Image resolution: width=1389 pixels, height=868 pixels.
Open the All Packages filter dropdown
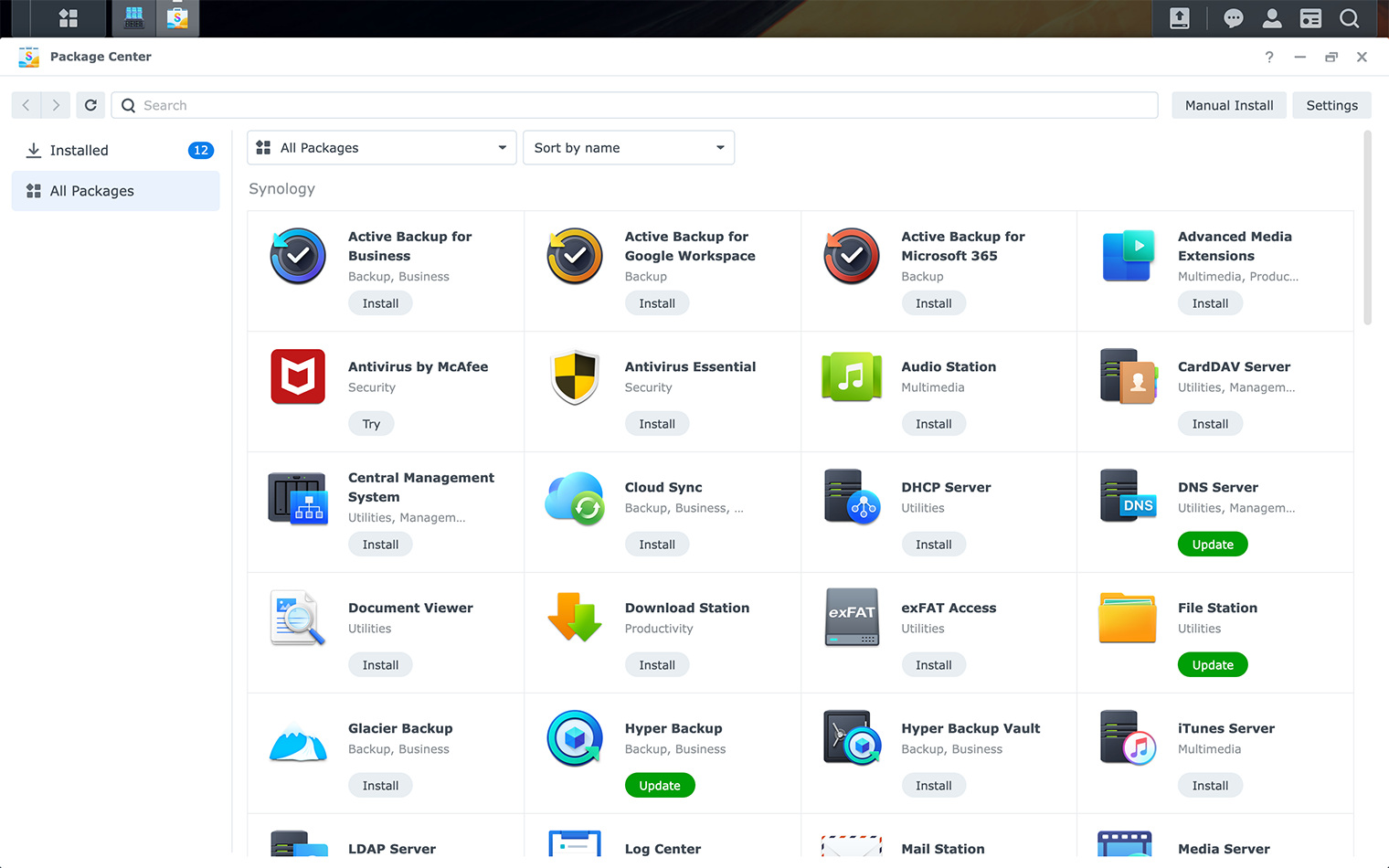(381, 147)
